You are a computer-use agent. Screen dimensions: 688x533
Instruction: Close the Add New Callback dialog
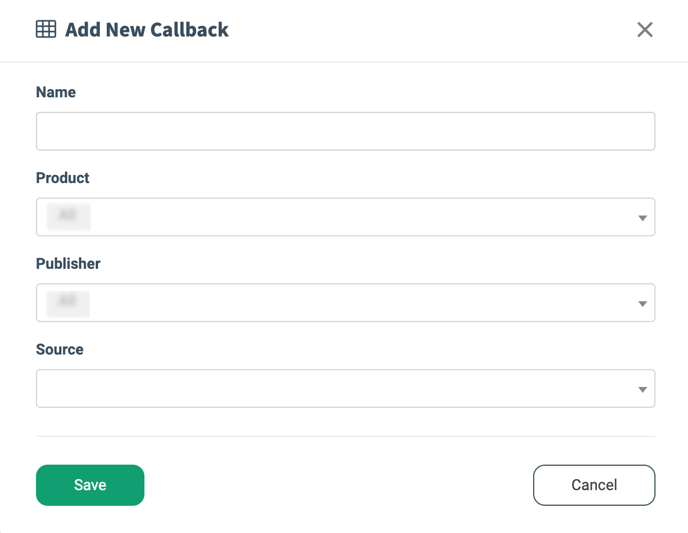[x=645, y=30]
